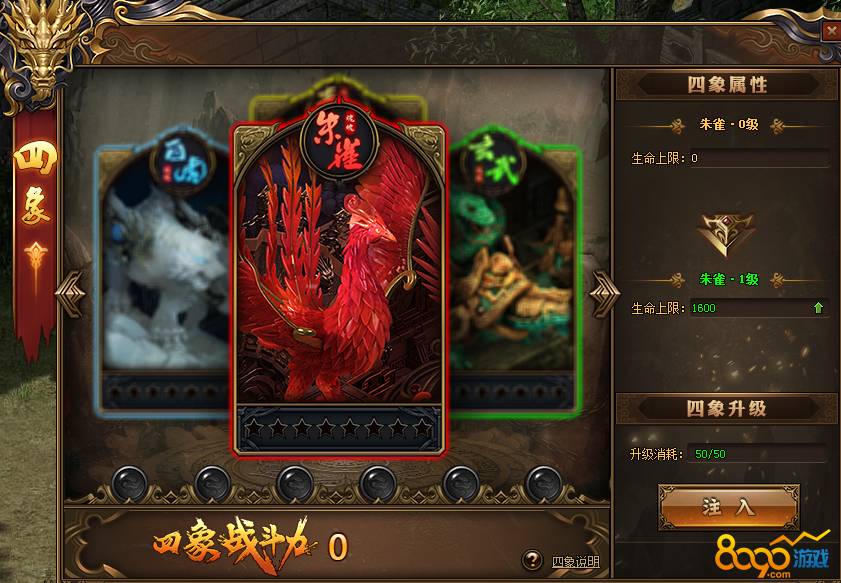Click the 朱雀 star rating bar
Screen dimensions: 841x583
339,429
